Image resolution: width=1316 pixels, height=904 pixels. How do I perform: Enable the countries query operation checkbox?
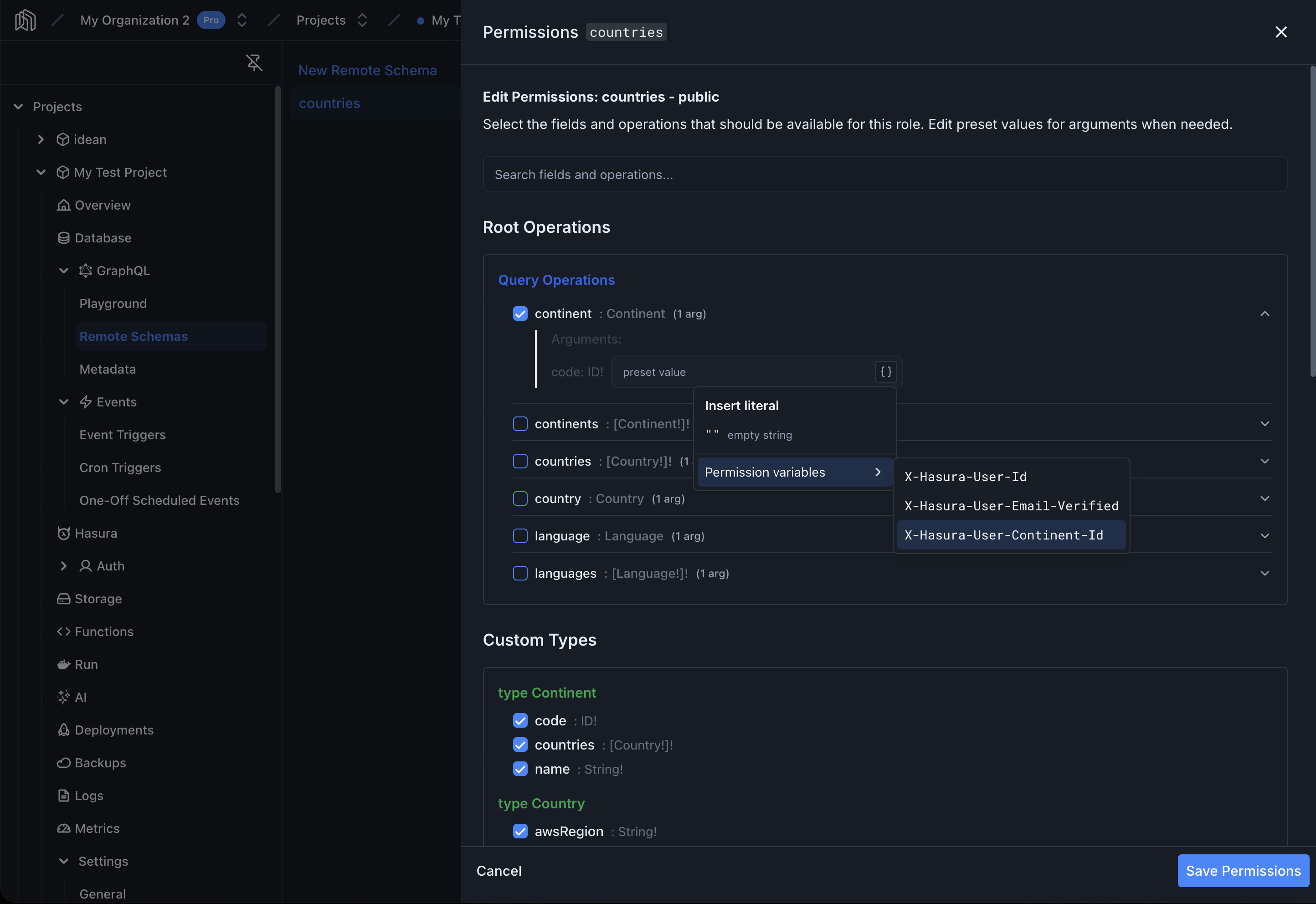pyautogui.click(x=520, y=461)
